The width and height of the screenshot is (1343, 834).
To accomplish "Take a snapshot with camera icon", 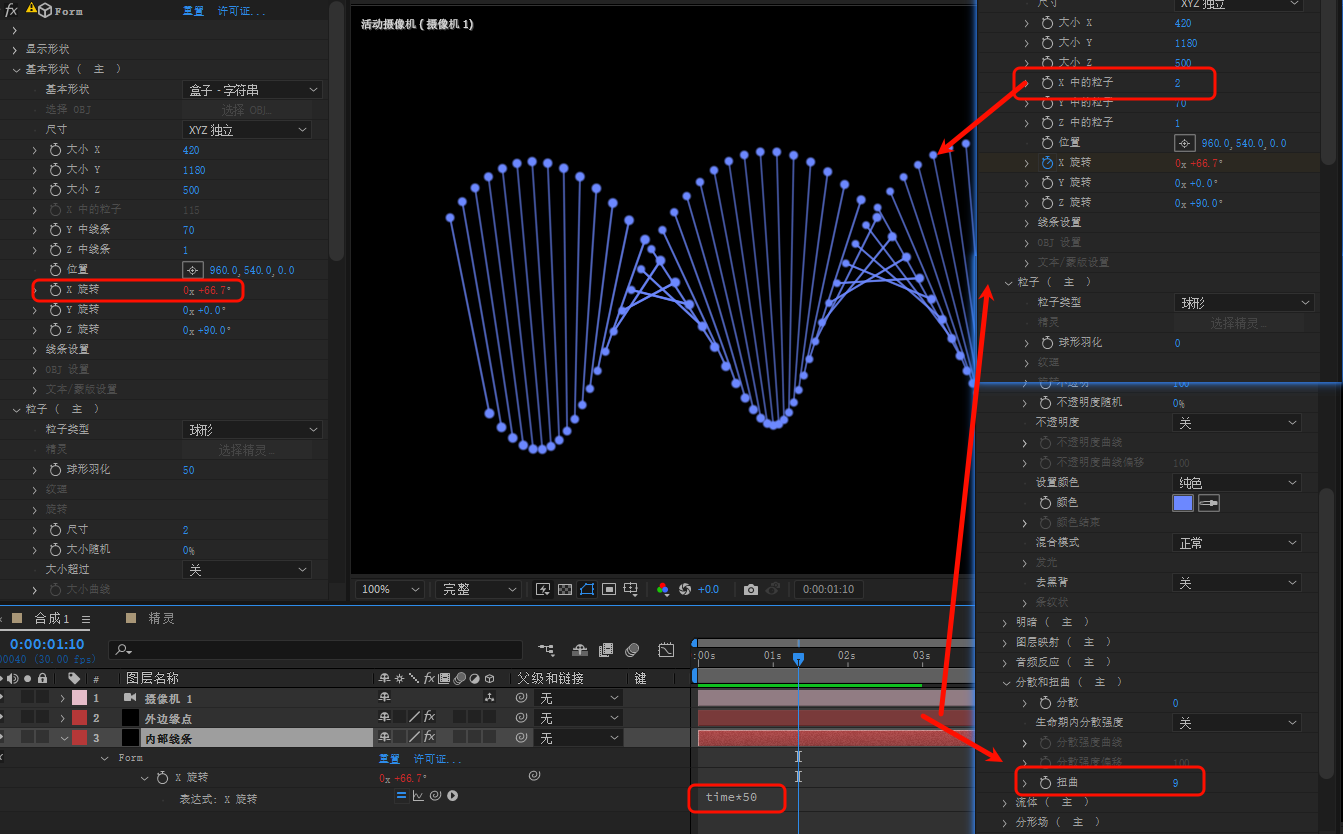I will click(751, 589).
